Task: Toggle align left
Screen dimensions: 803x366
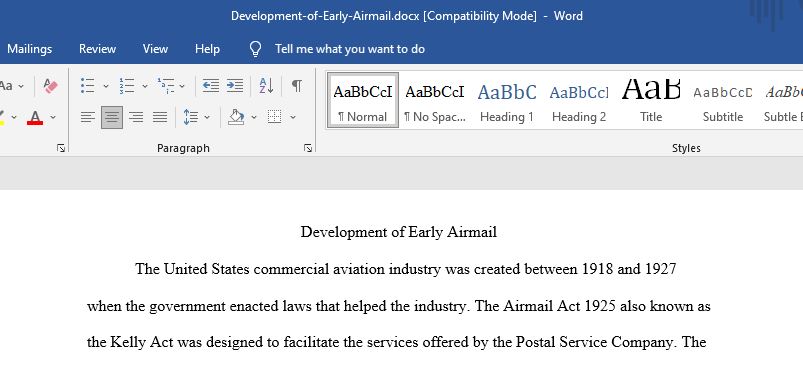Action: [x=88, y=118]
